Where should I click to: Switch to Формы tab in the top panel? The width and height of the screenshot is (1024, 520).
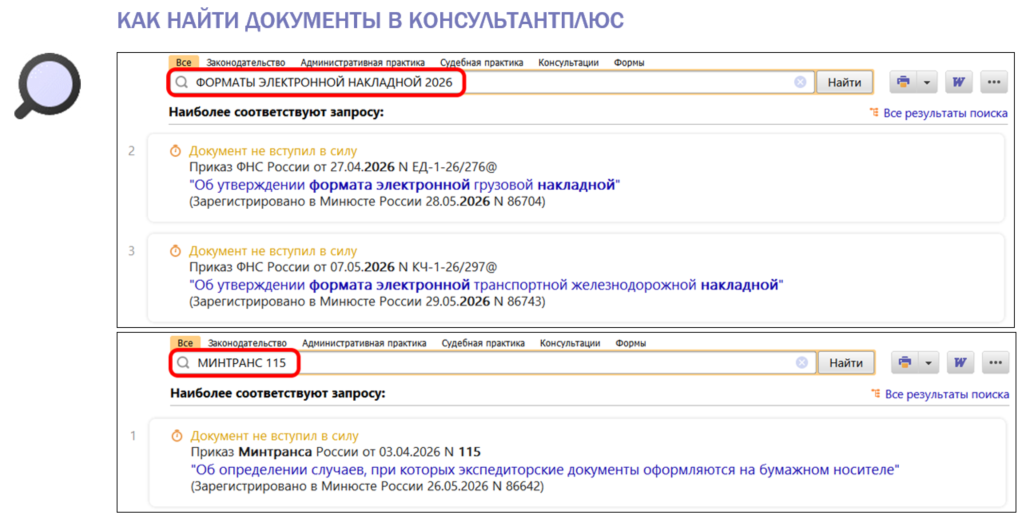tap(629, 63)
